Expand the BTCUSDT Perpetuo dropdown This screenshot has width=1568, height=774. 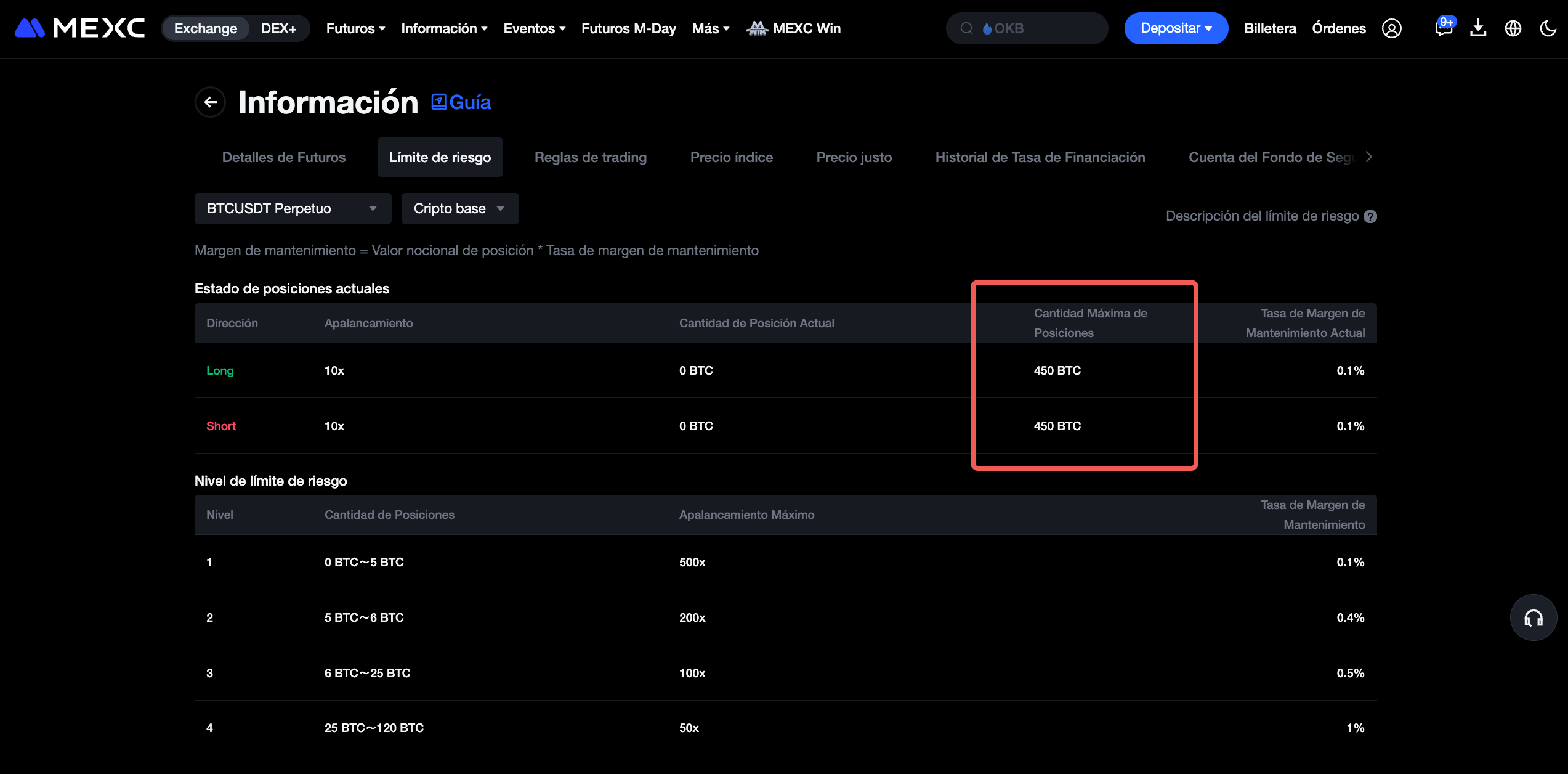pos(293,208)
